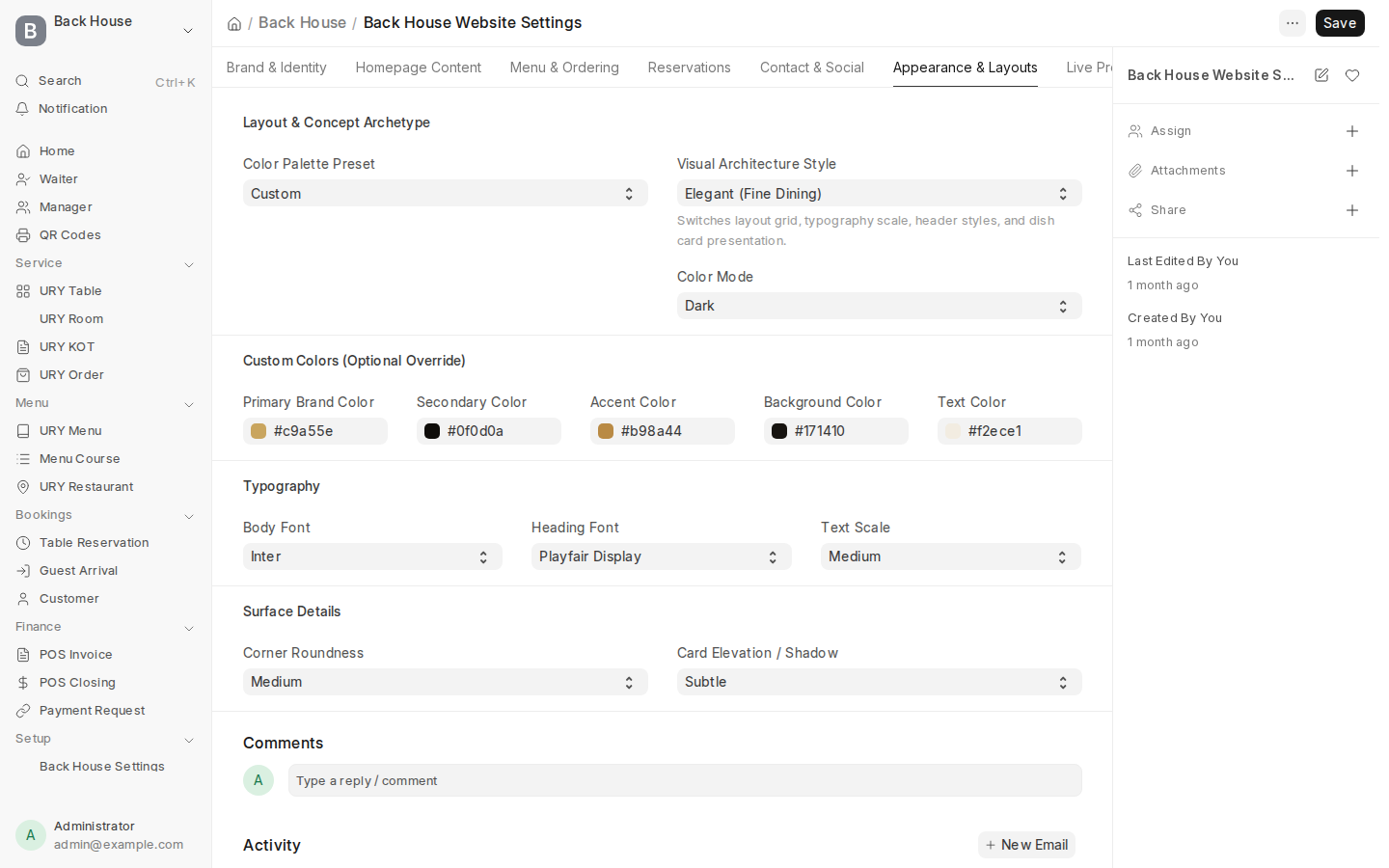
Task: Switch to the Homepage Content tab
Action: [x=419, y=68]
